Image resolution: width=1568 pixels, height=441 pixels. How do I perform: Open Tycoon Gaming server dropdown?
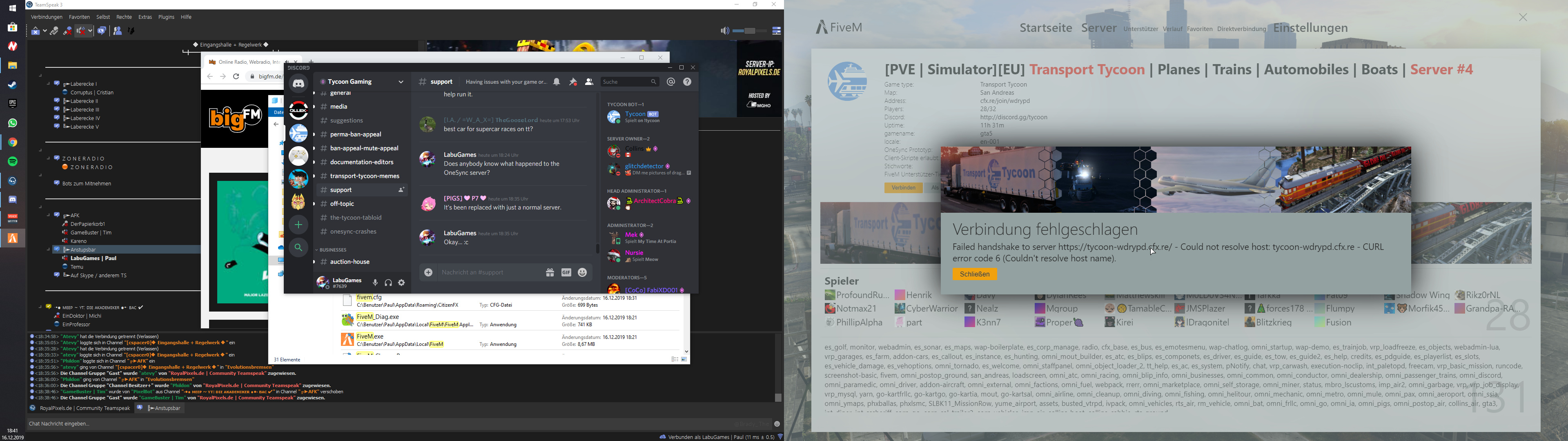pyautogui.click(x=401, y=82)
